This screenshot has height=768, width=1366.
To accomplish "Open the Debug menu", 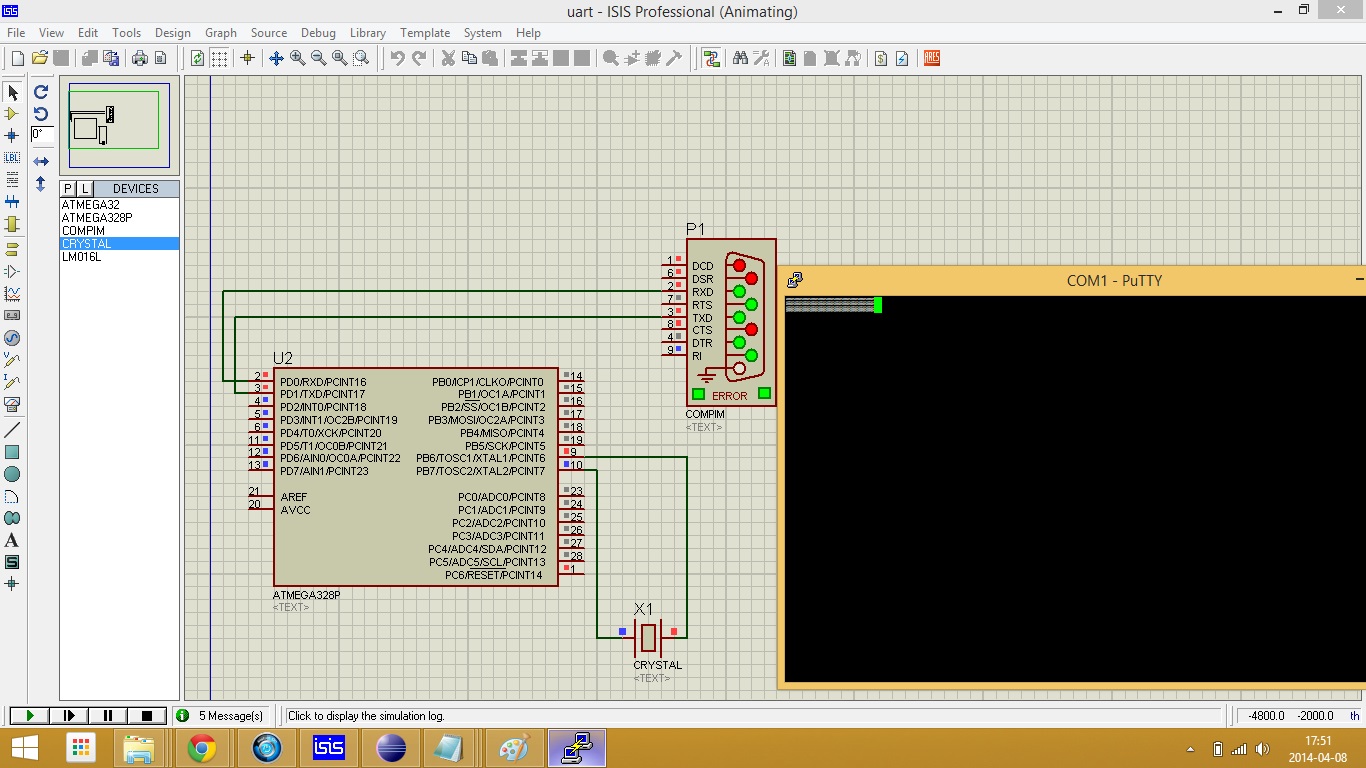I will tap(318, 33).
